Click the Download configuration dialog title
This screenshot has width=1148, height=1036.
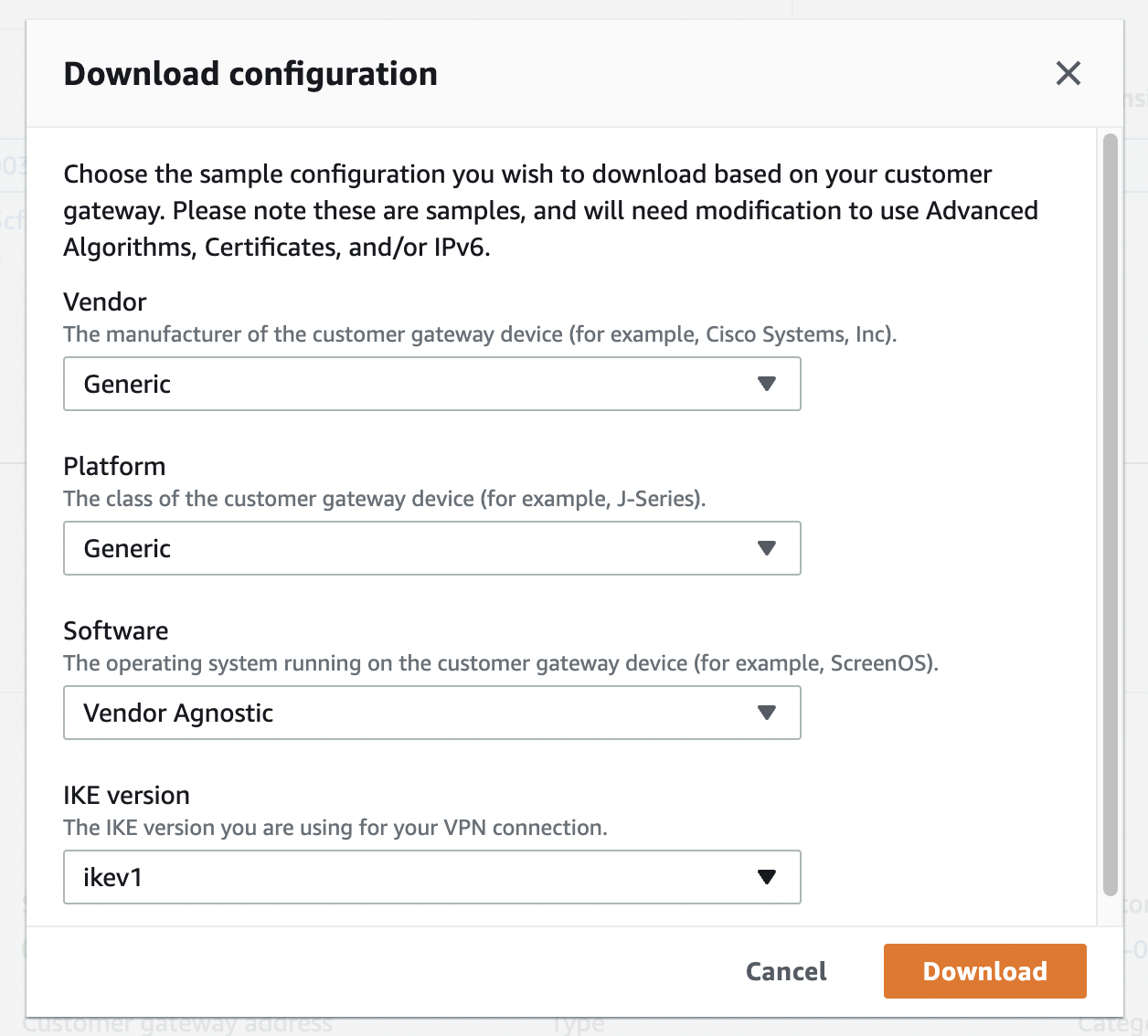click(x=250, y=74)
